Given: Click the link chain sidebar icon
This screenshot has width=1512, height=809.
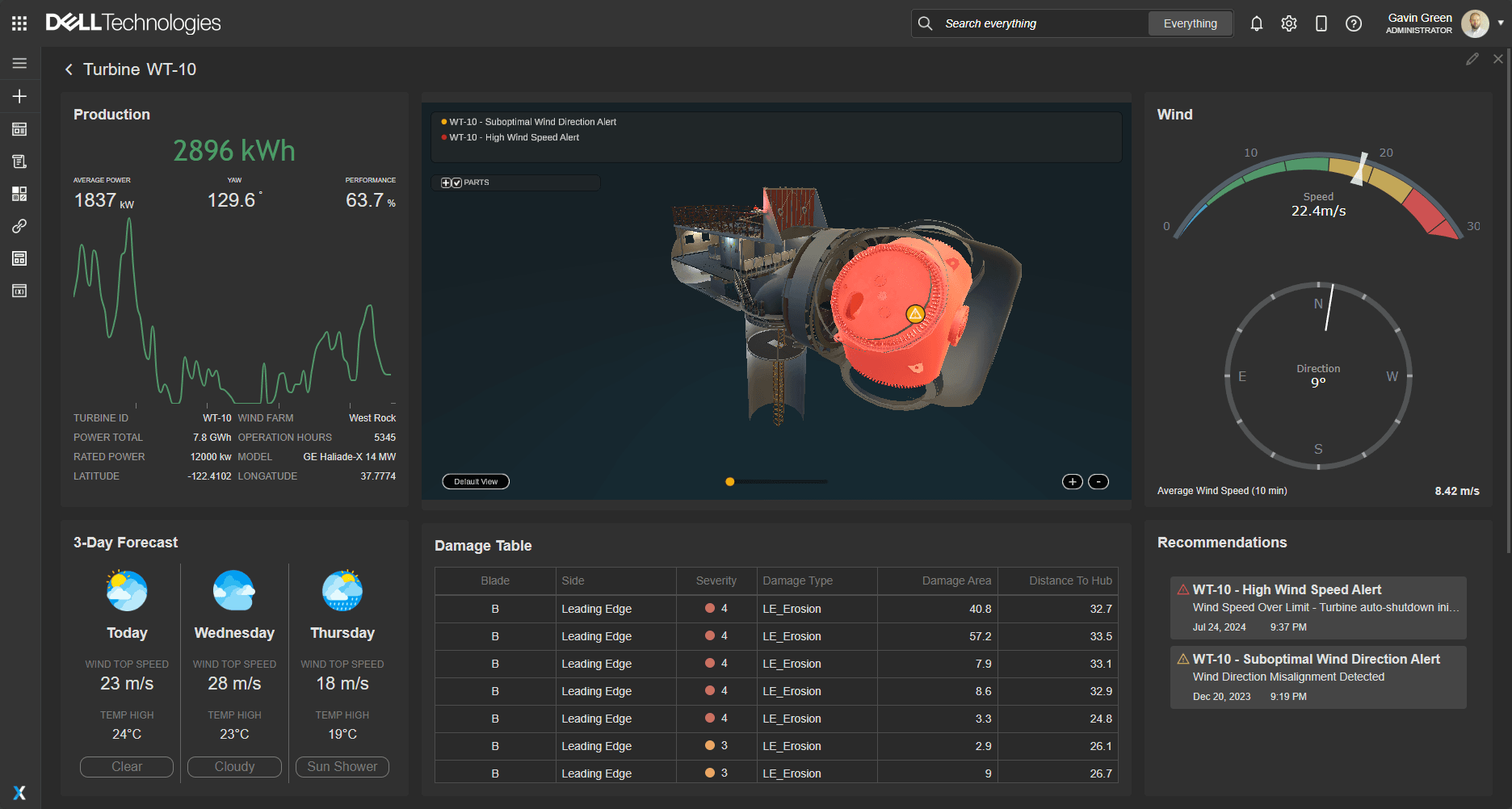Looking at the screenshot, I should 19,226.
